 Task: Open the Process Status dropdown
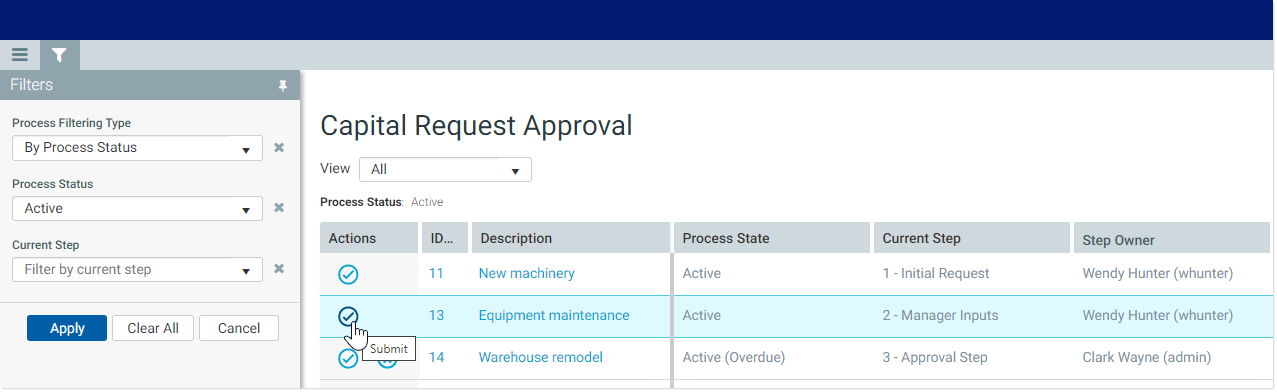click(x=138, y=209)
